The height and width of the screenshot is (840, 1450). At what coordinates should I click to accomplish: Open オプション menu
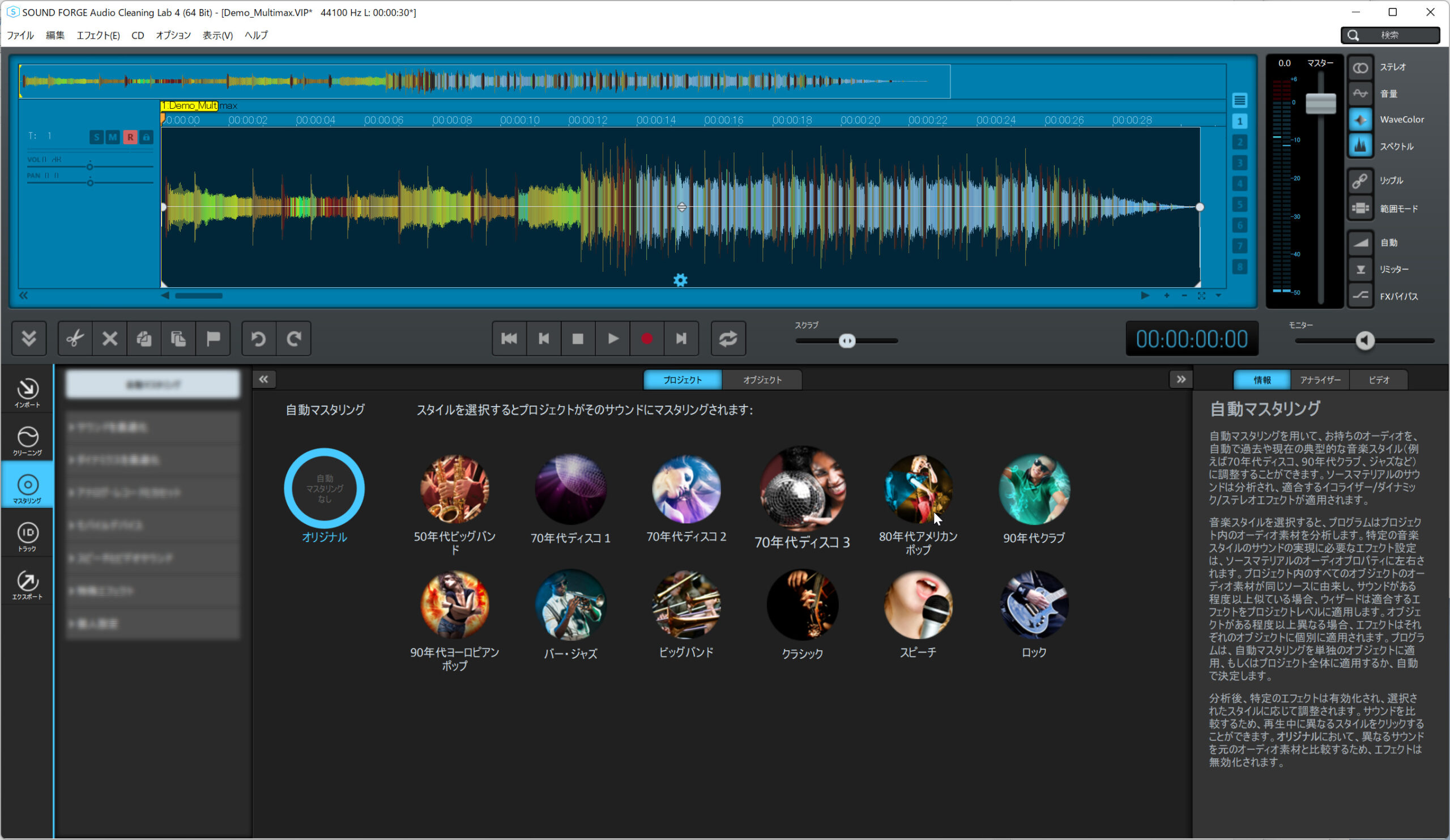pyautogui.click(x=173, y=35)
